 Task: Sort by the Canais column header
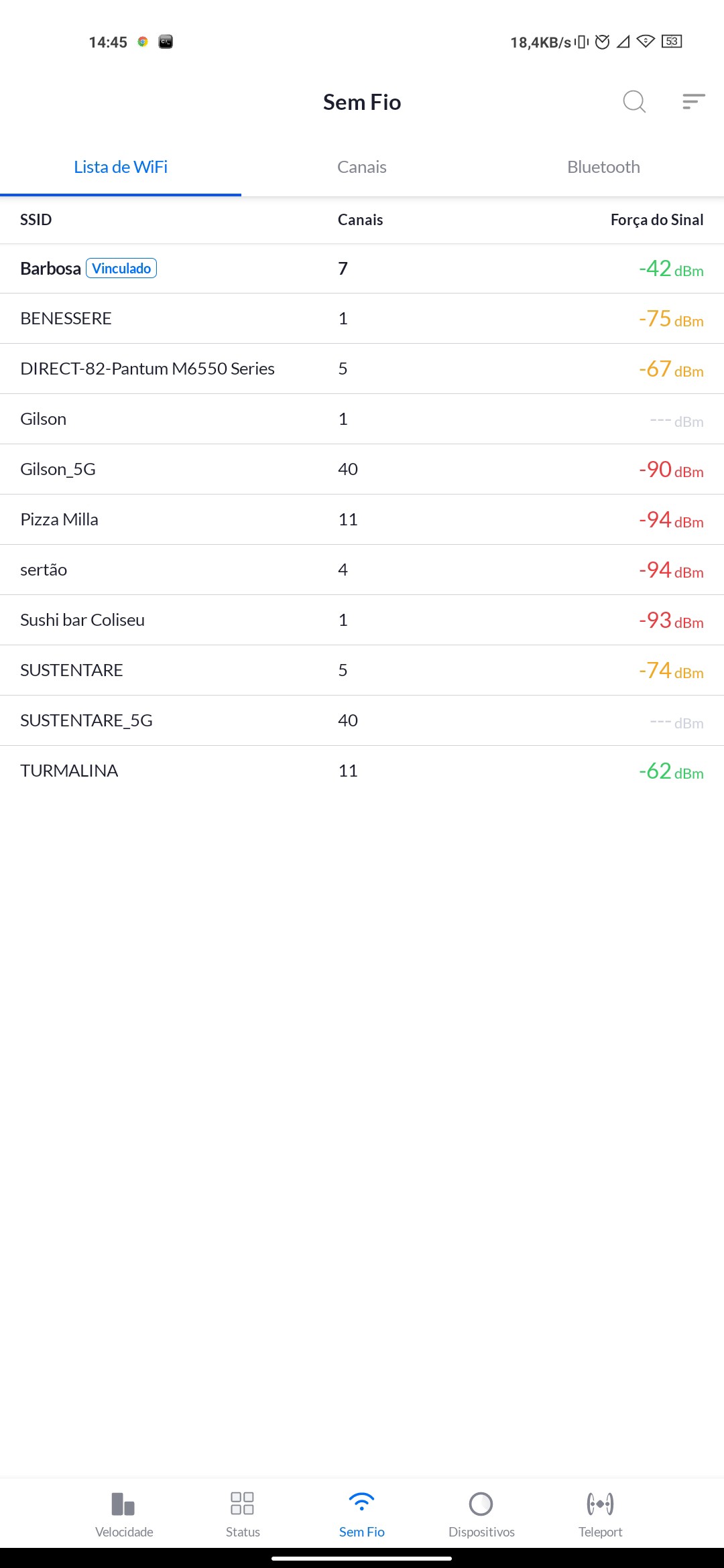pyautogui.click(x=360, y=220)
